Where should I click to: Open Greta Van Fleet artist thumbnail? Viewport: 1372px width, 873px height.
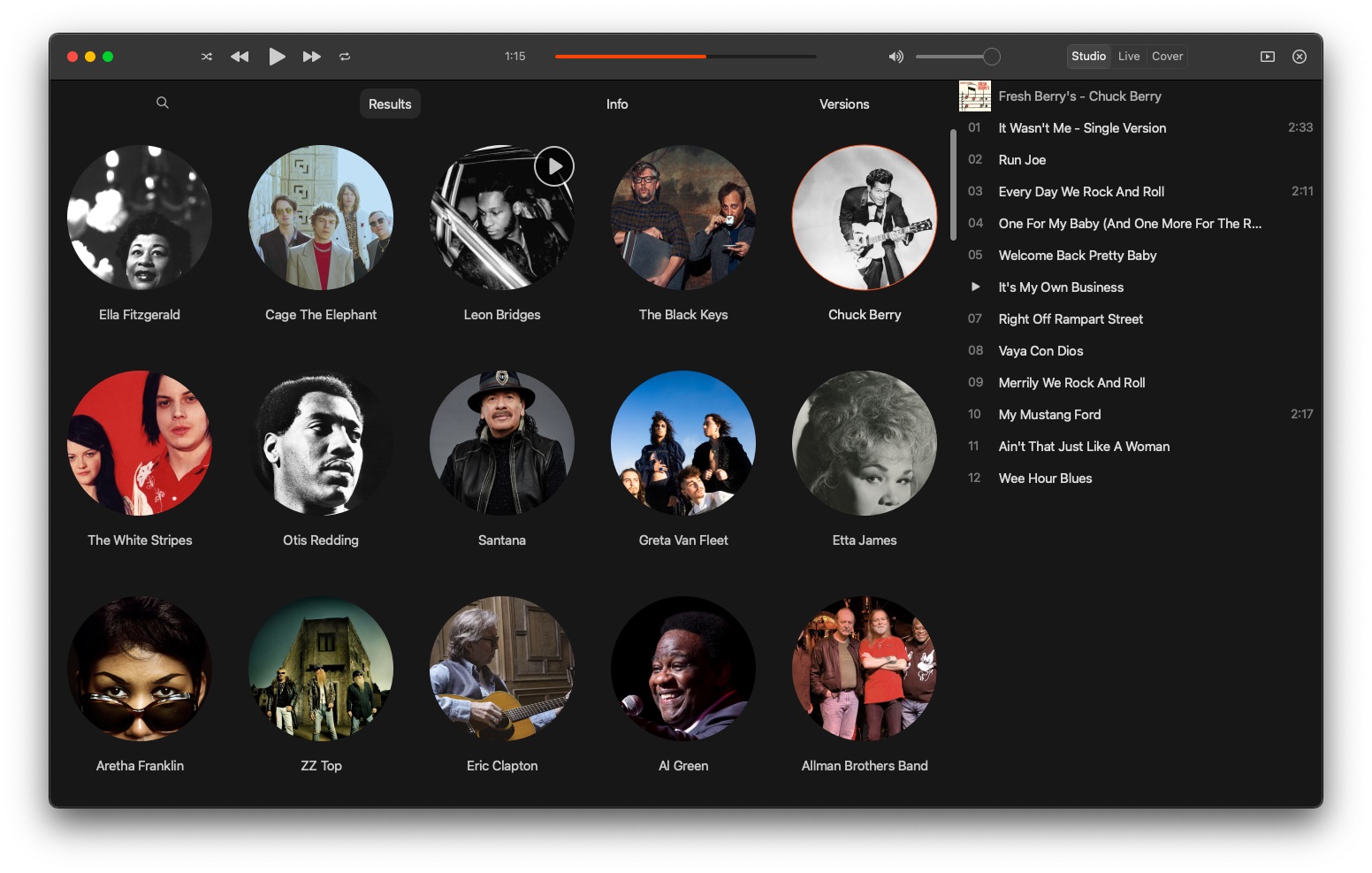pyautogui.click(x=683, y=443)
